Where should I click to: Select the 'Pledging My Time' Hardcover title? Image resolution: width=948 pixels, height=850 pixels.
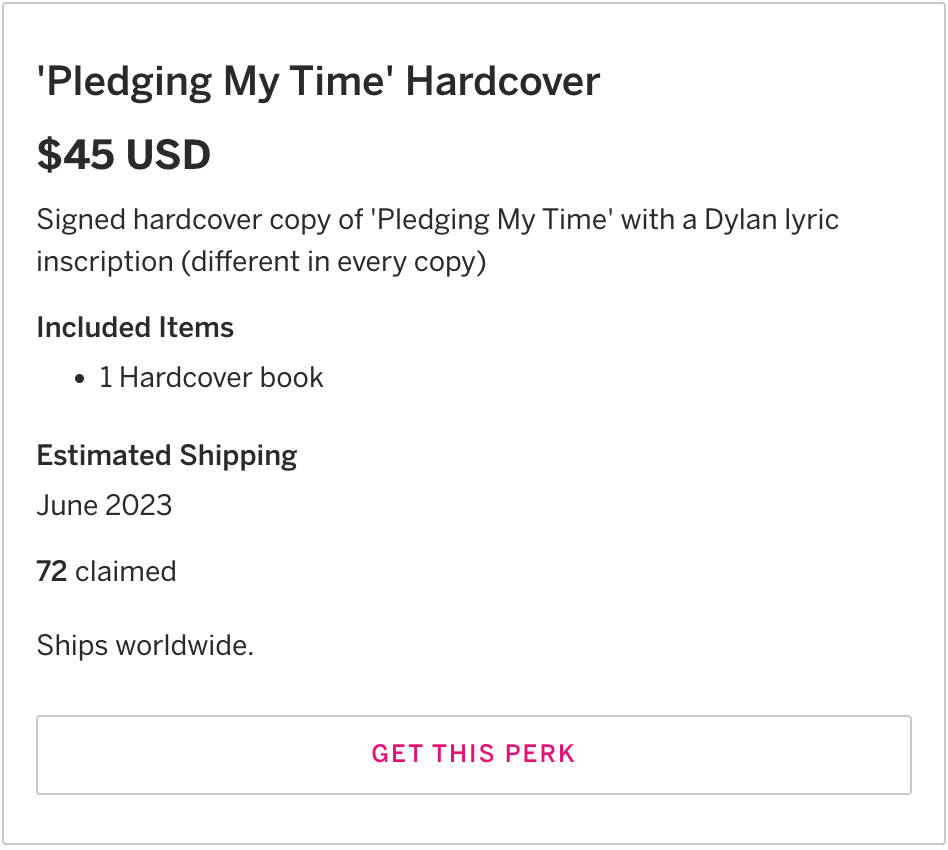[318, 82]
